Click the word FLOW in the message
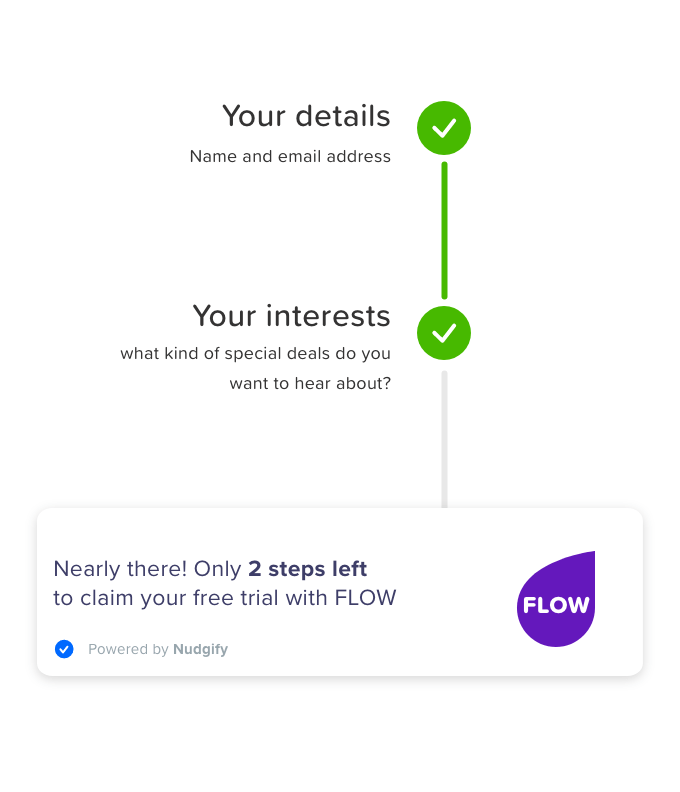Viewport: 680px width, 792px height. (x=365, y=598)
